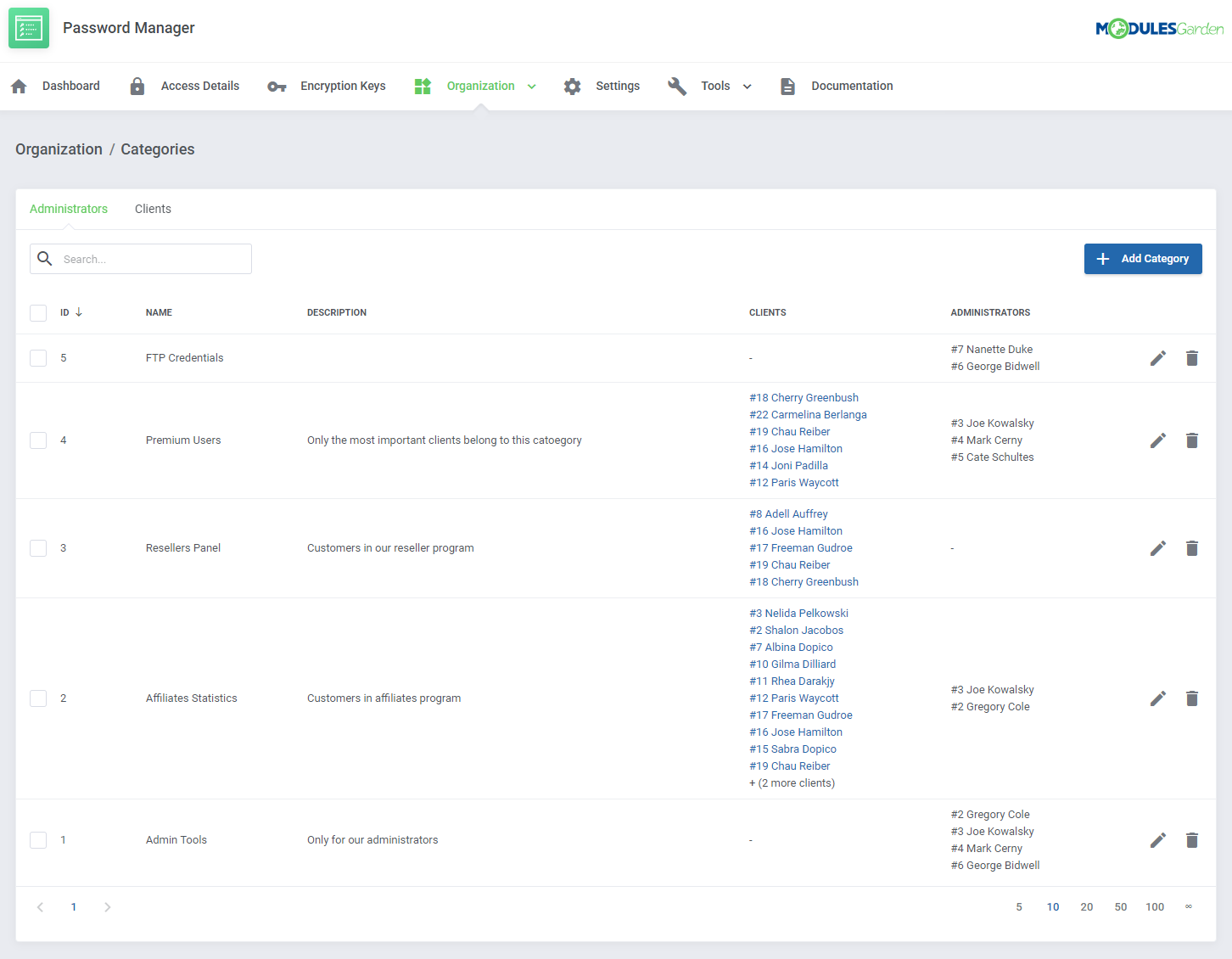Click the NAME column header

click(159, 312)
